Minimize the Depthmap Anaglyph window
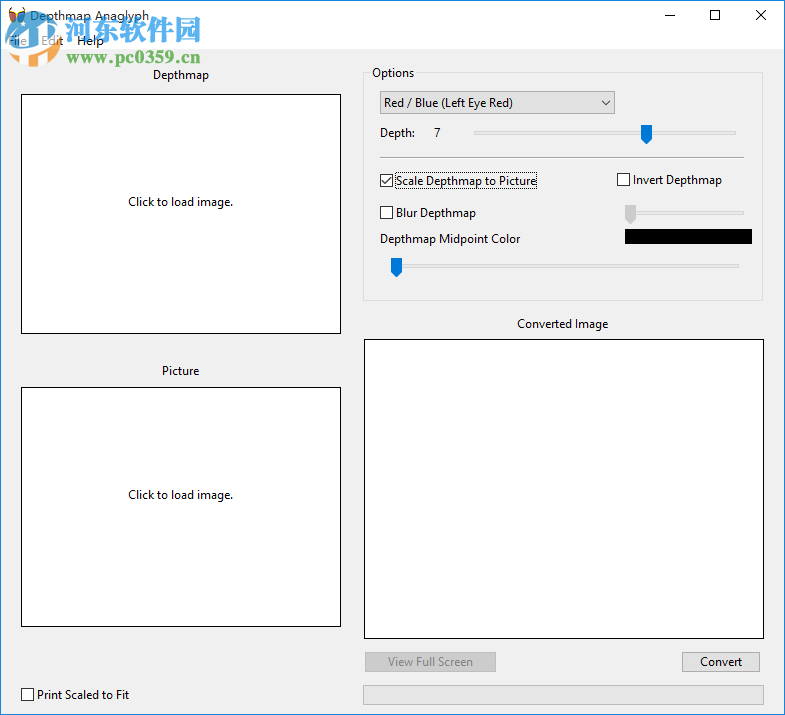Image resolution: width=785 pixels, height=715 pixels. (x=670, y=16)
